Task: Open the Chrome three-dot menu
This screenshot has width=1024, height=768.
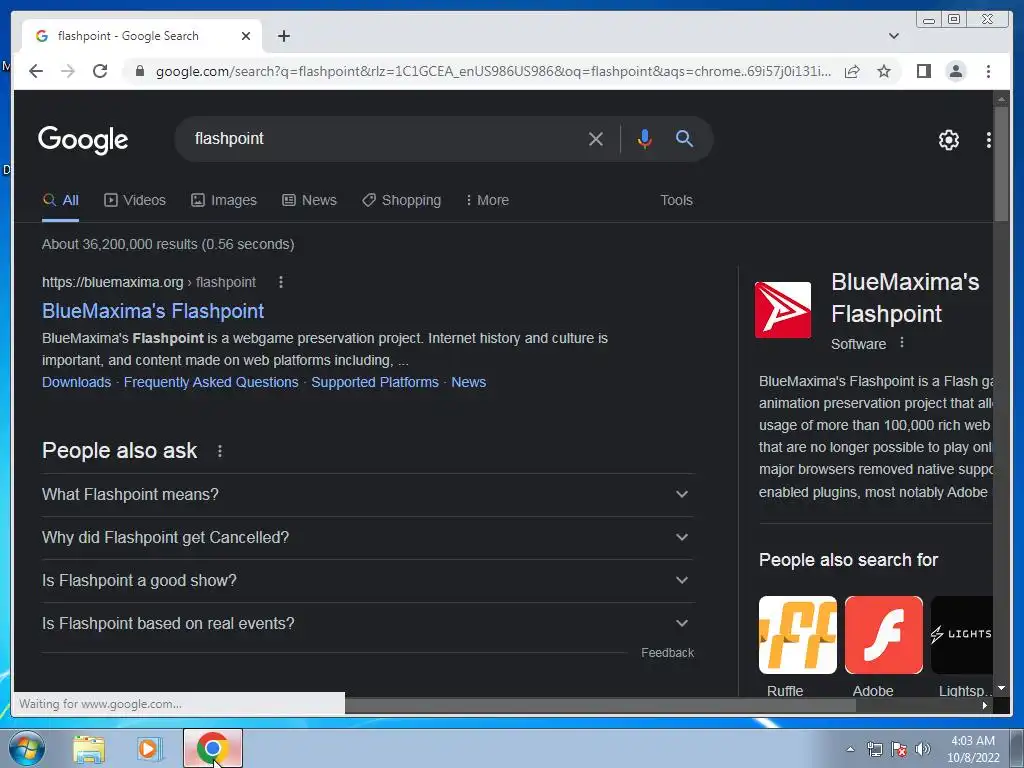Action: 988,71
